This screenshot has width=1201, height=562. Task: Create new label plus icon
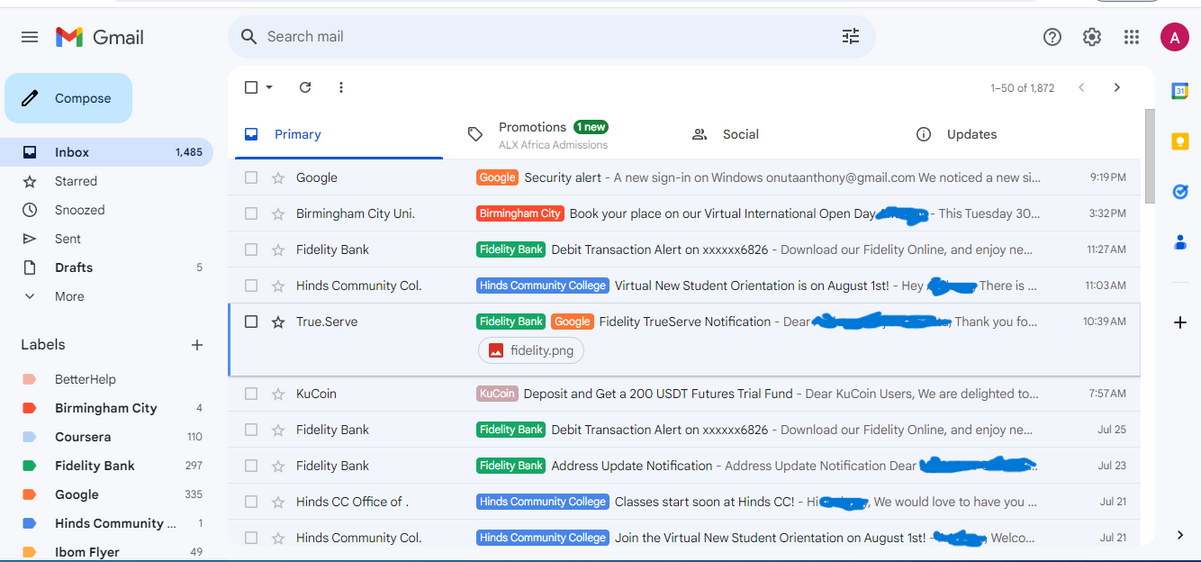(197, 345)
